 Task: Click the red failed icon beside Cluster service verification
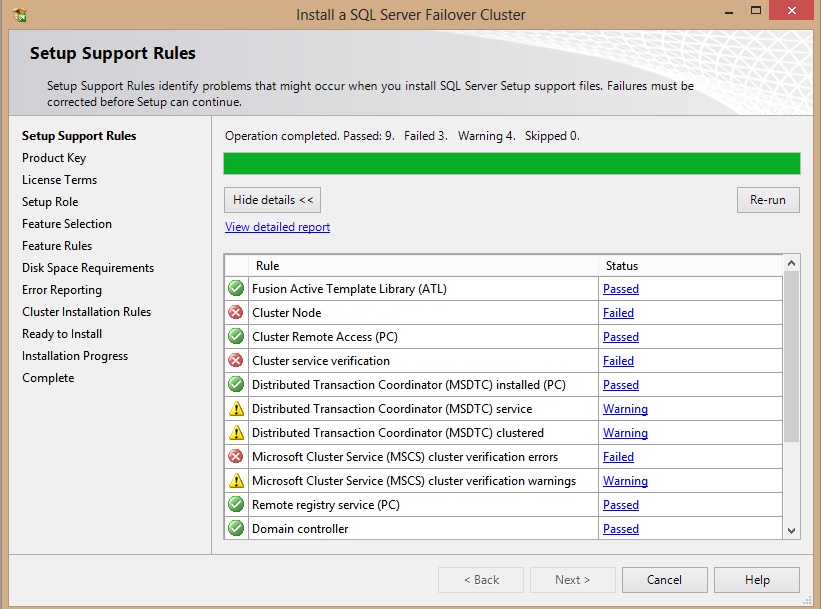tap(236, 360)
